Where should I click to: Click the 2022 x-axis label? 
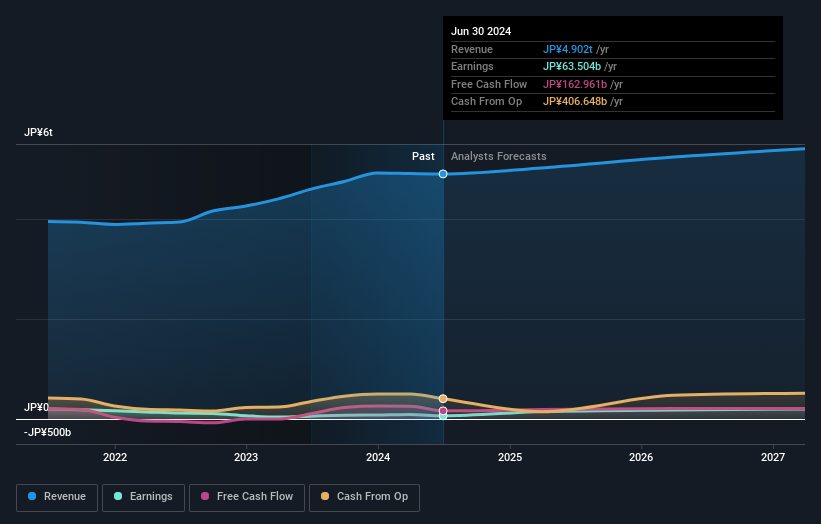(115, 457)
